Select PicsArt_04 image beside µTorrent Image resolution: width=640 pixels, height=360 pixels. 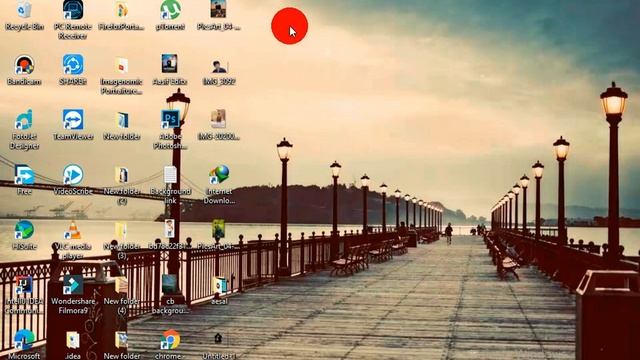tap(218, 9)
